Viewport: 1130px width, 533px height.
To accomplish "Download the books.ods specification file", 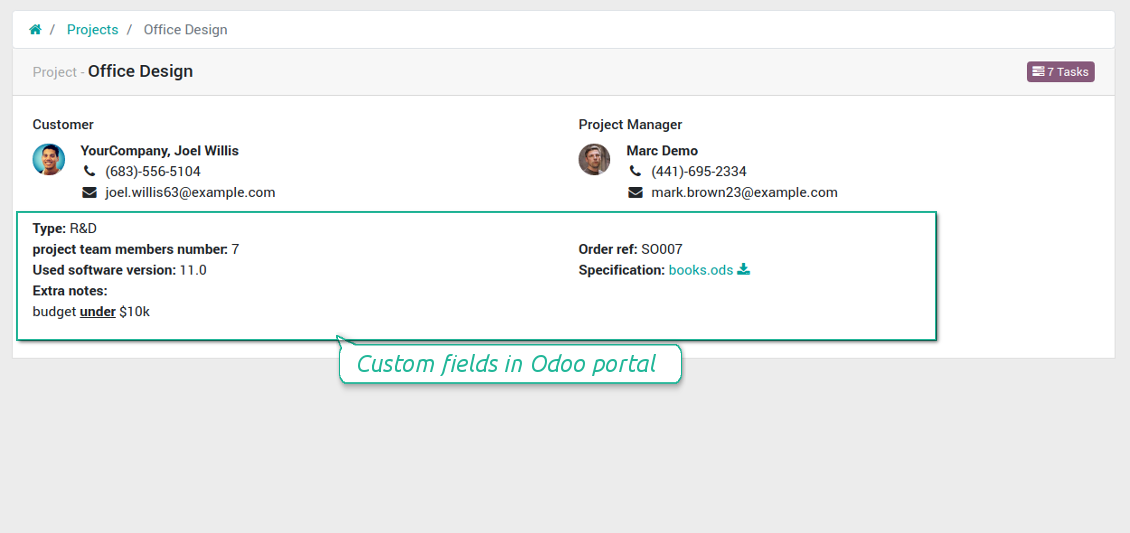I will [x=700, y=270].
